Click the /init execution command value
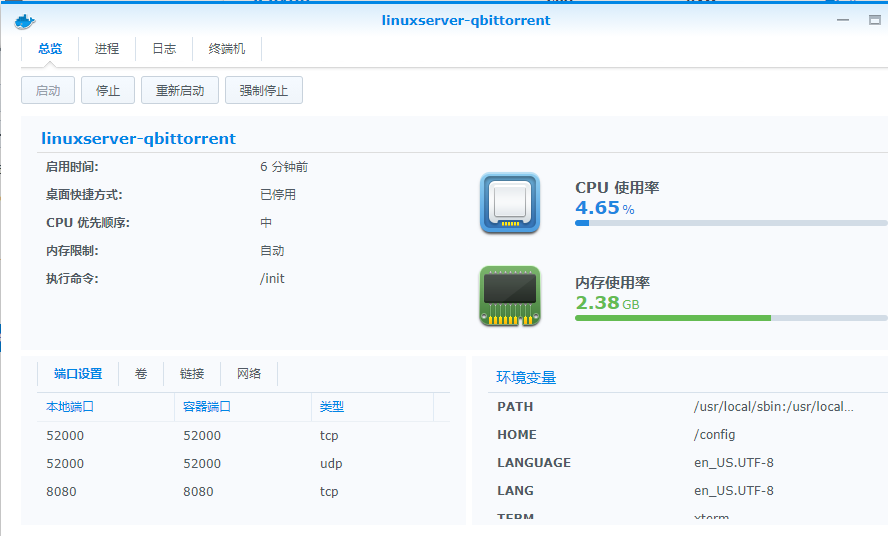Screen dimensions: 888x536 point(272,279)
